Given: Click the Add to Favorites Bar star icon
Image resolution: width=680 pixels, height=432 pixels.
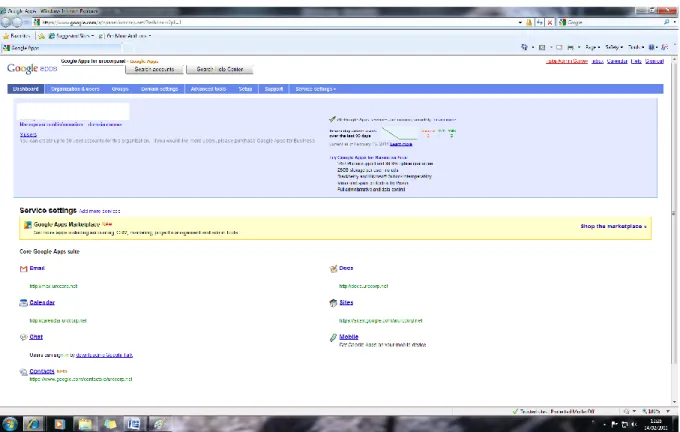Looking at the screenshot, I should (x=41, y=36).
